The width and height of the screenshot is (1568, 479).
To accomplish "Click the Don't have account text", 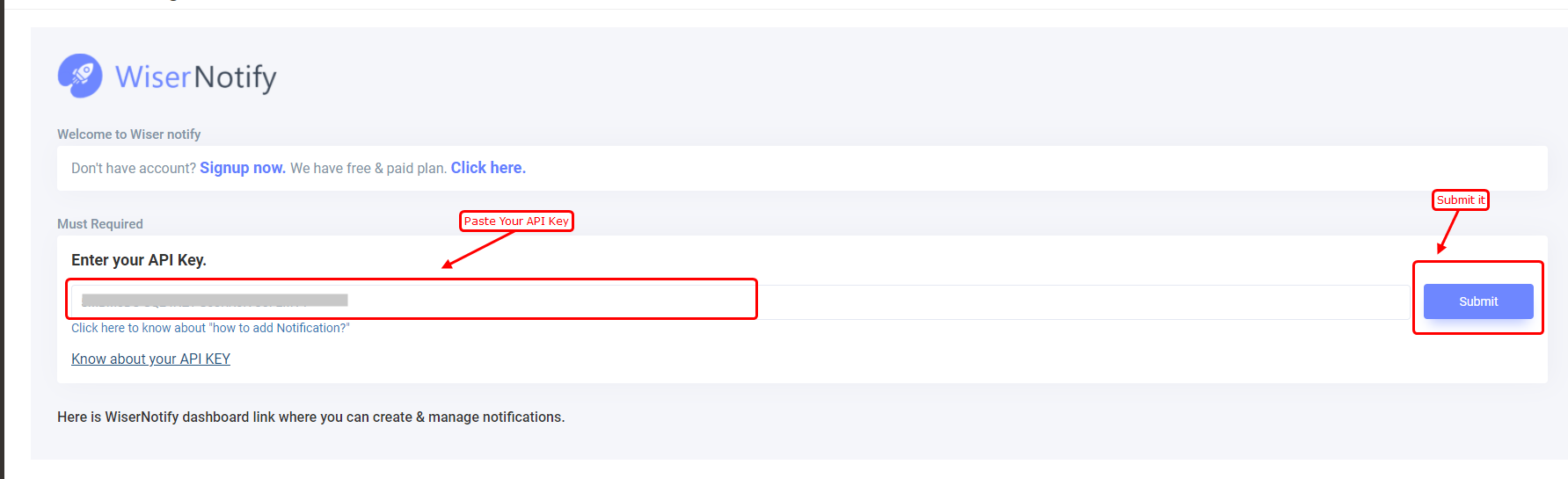I will tap(134, 168).
